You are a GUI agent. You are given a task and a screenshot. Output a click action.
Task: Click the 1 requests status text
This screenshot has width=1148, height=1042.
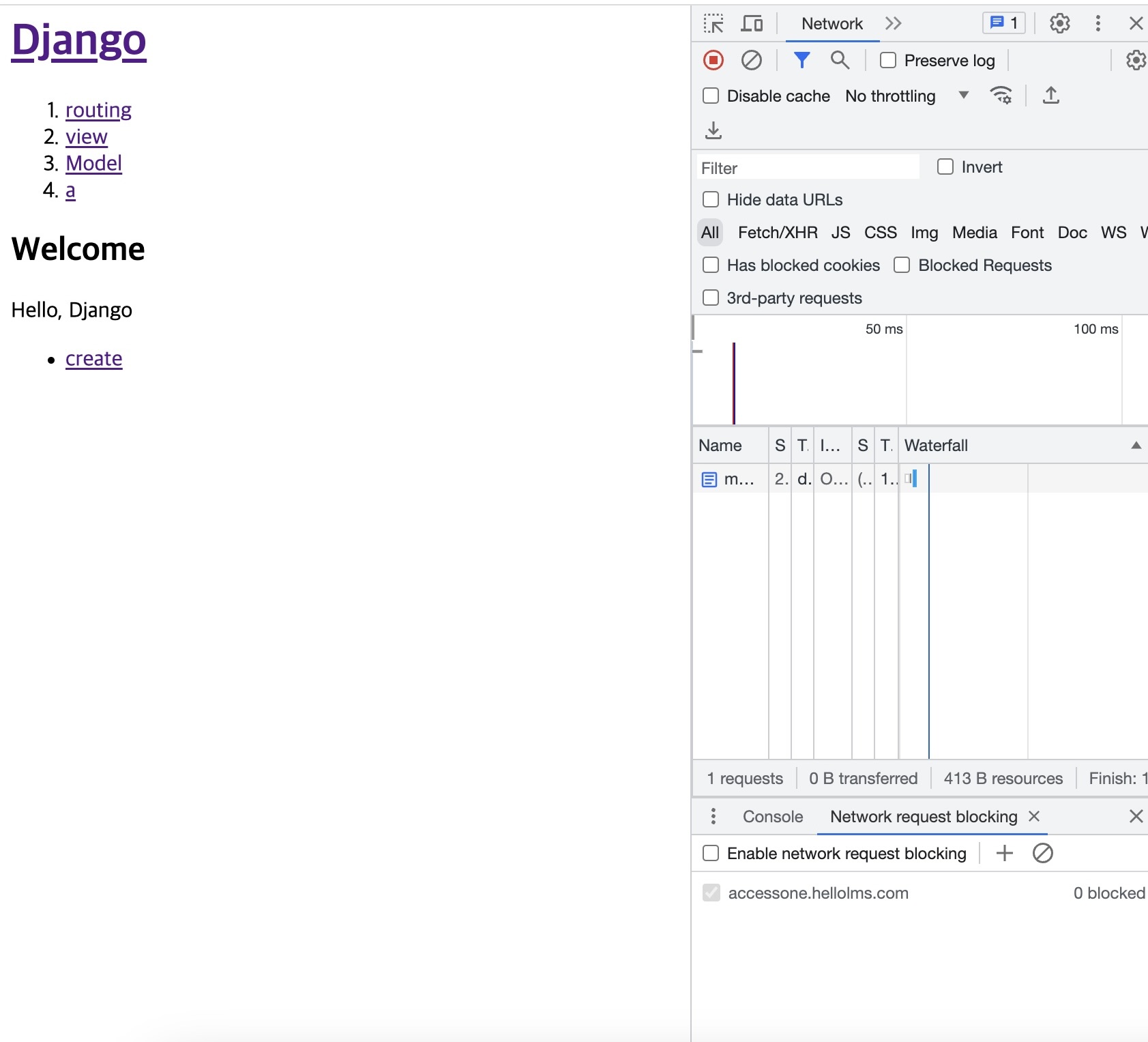744,779
